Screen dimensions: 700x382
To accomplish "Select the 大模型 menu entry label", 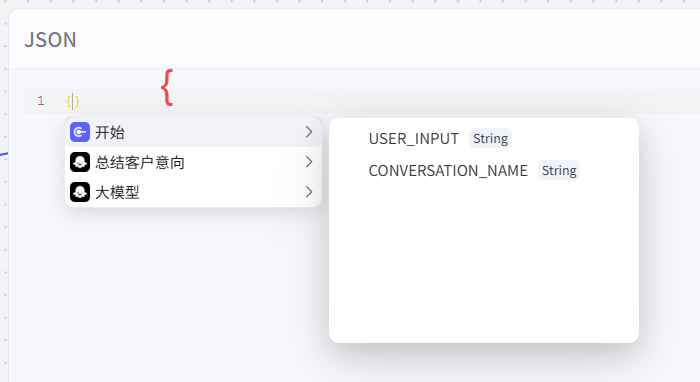I will [117, 192].
